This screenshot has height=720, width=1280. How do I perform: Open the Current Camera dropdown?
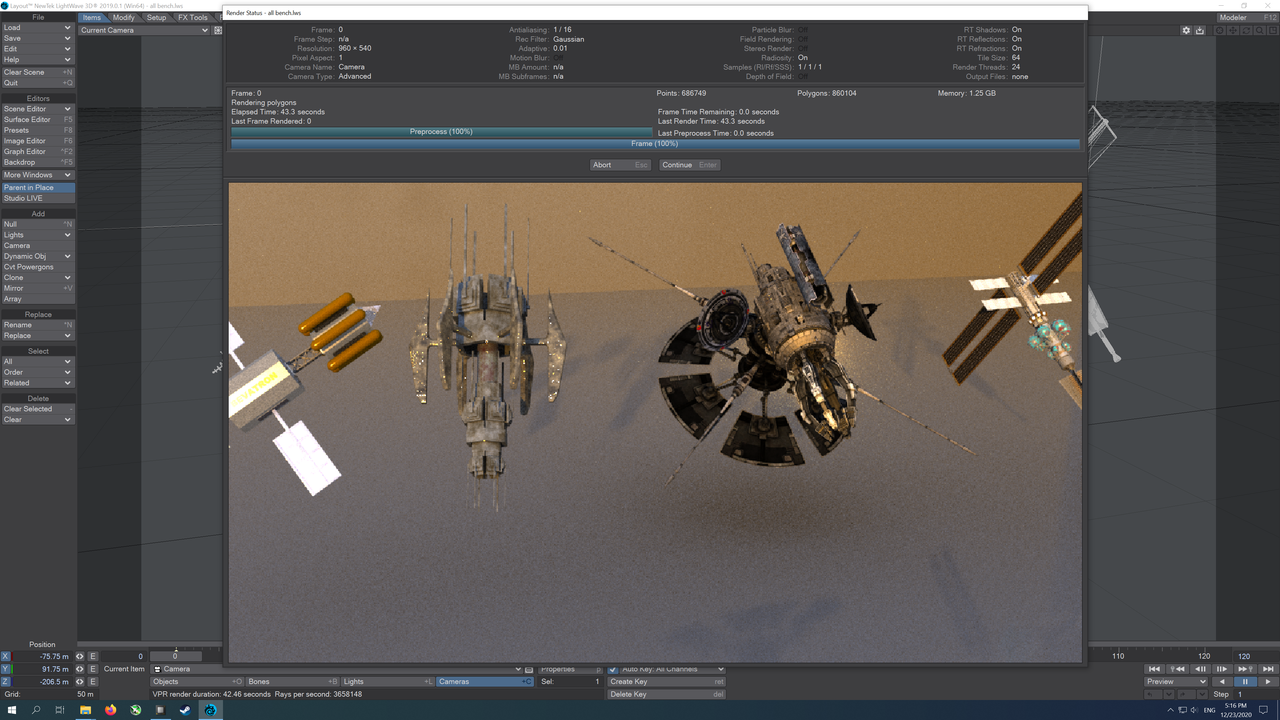(145, 29)
